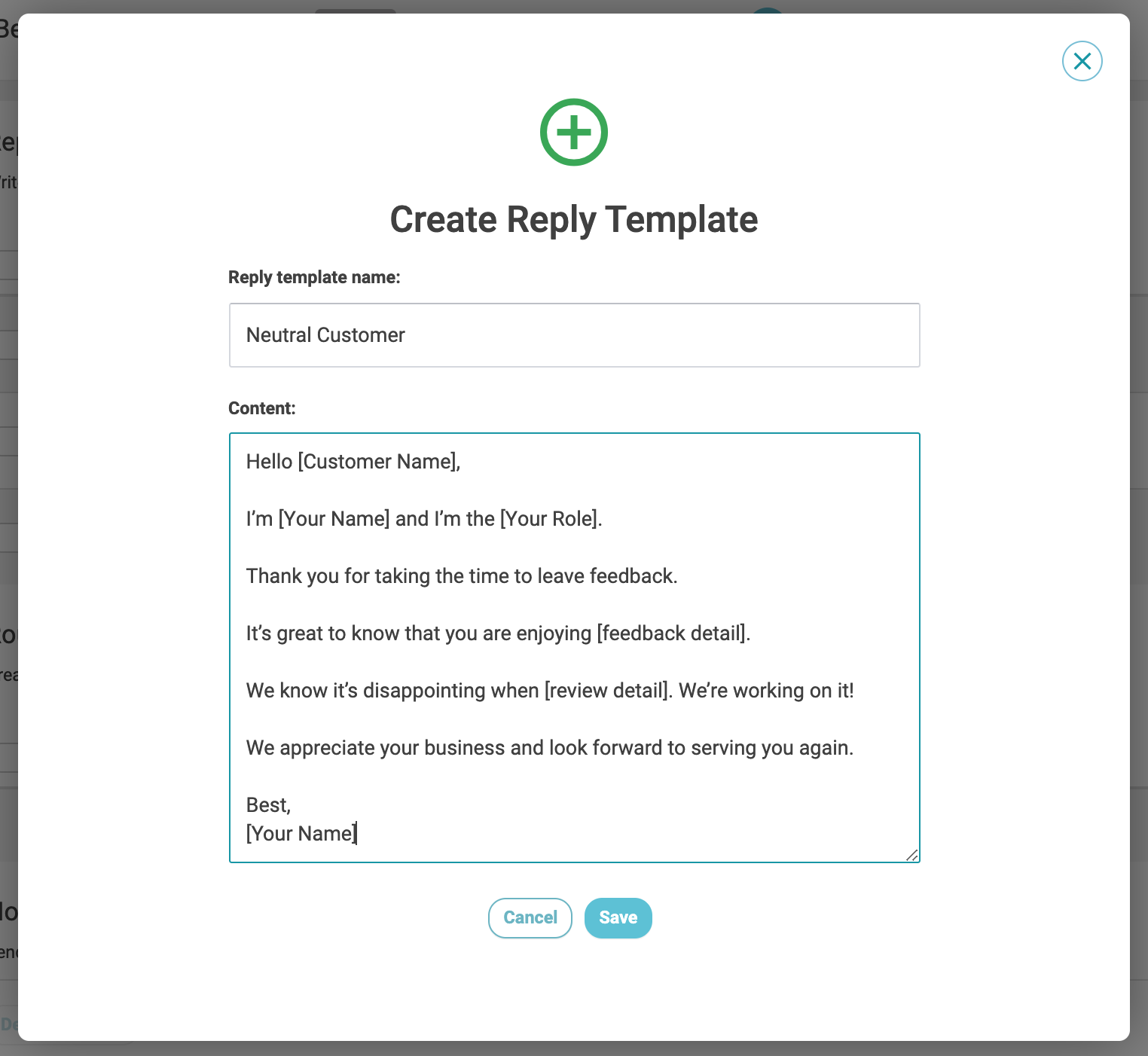This screenshot has height=1056, width=1148.
Task: Close the Create Reply Template dialog
Action: pyautogui.click(x=1082, y=61)
